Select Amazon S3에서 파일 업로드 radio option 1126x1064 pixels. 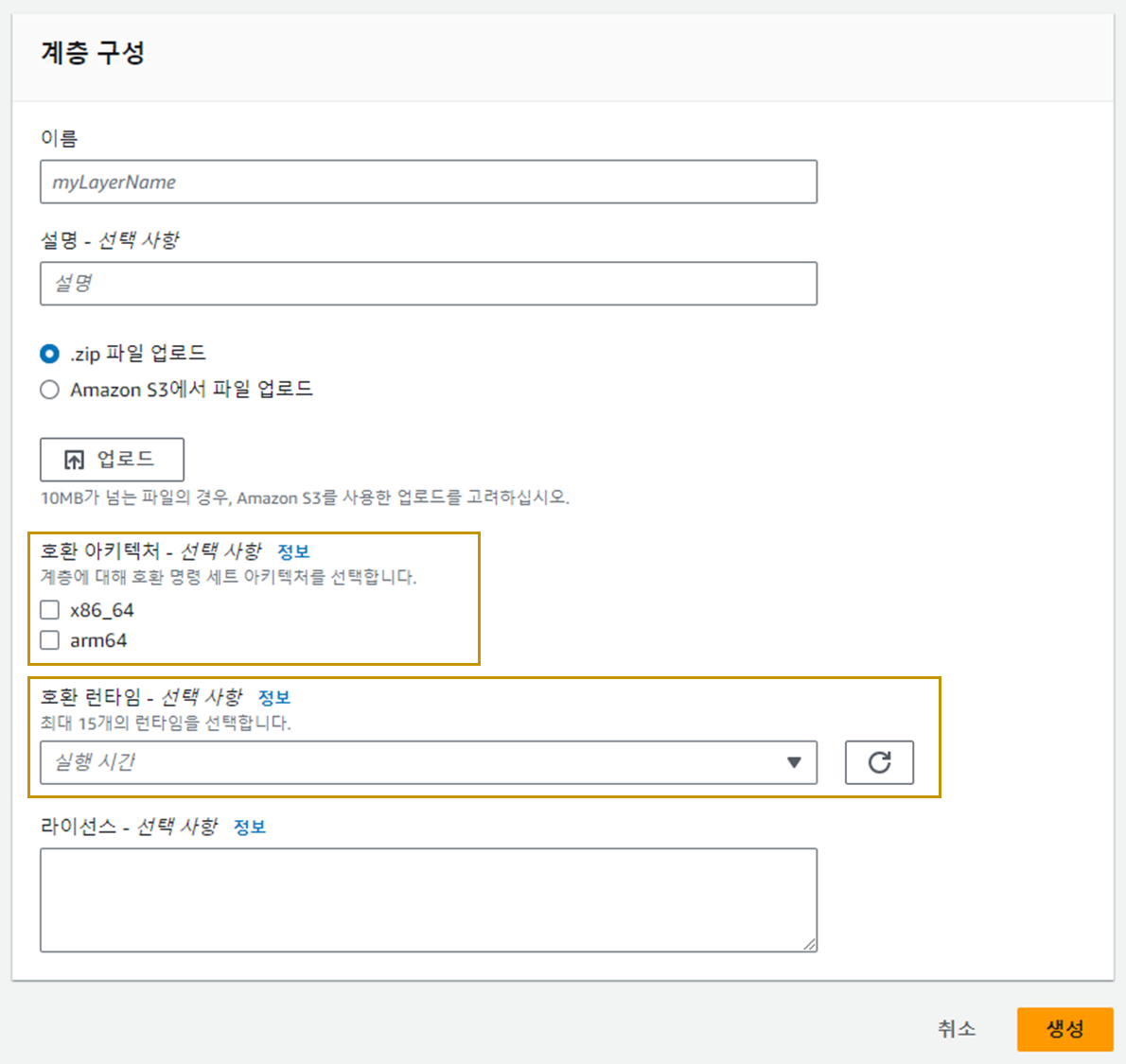49,390
